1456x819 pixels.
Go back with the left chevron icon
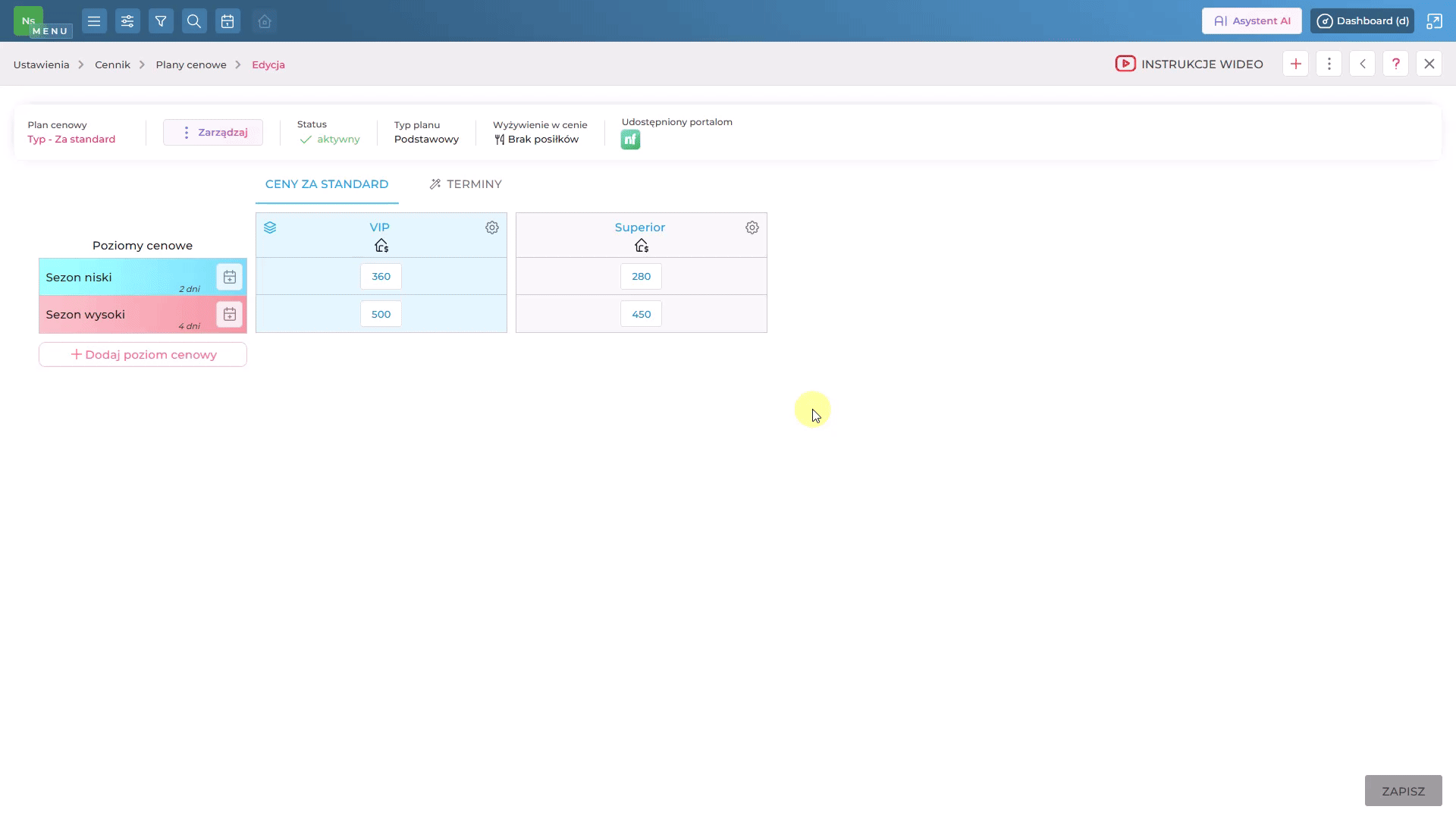[1363, 64]
